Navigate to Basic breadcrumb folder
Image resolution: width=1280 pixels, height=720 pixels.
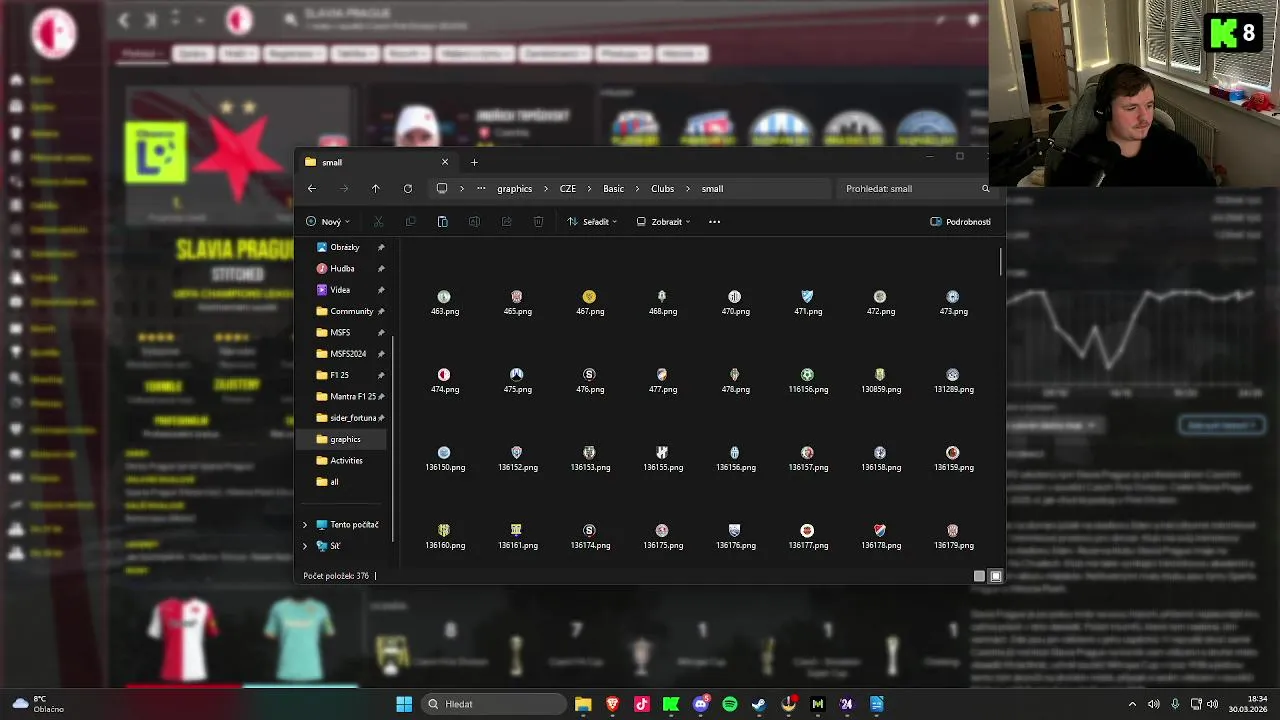(613, 188)
